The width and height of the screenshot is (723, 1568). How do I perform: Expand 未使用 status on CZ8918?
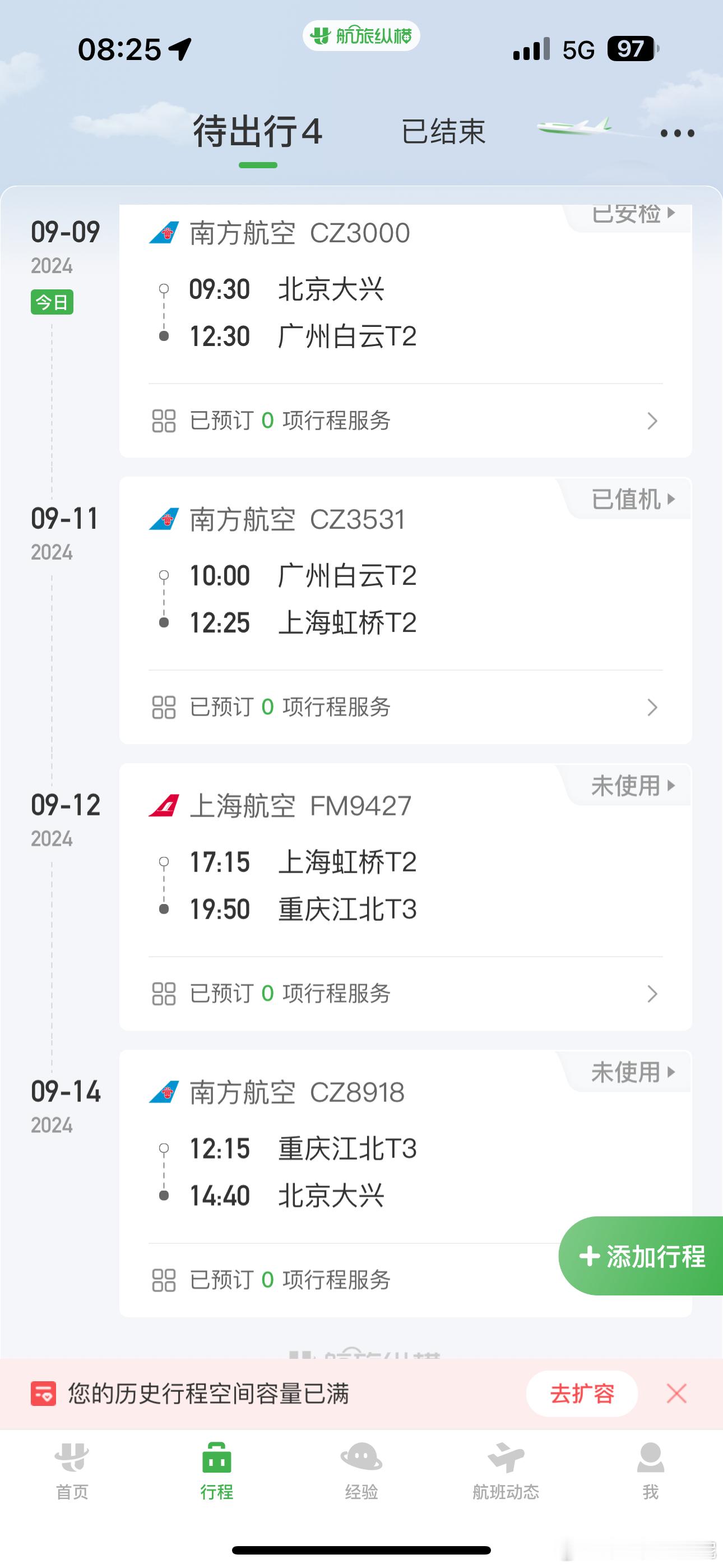tap(633, 1072)
